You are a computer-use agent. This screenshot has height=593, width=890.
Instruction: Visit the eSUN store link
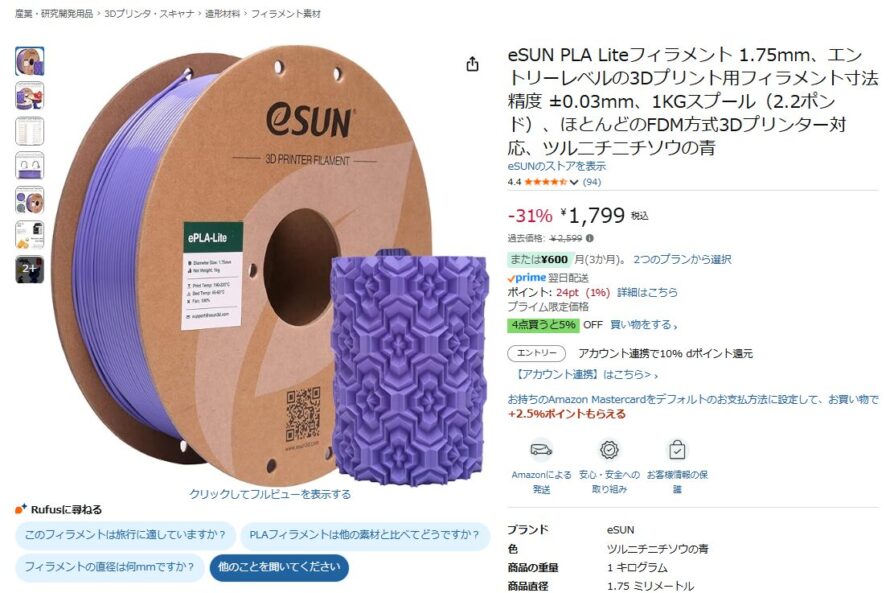click(556, 166)
